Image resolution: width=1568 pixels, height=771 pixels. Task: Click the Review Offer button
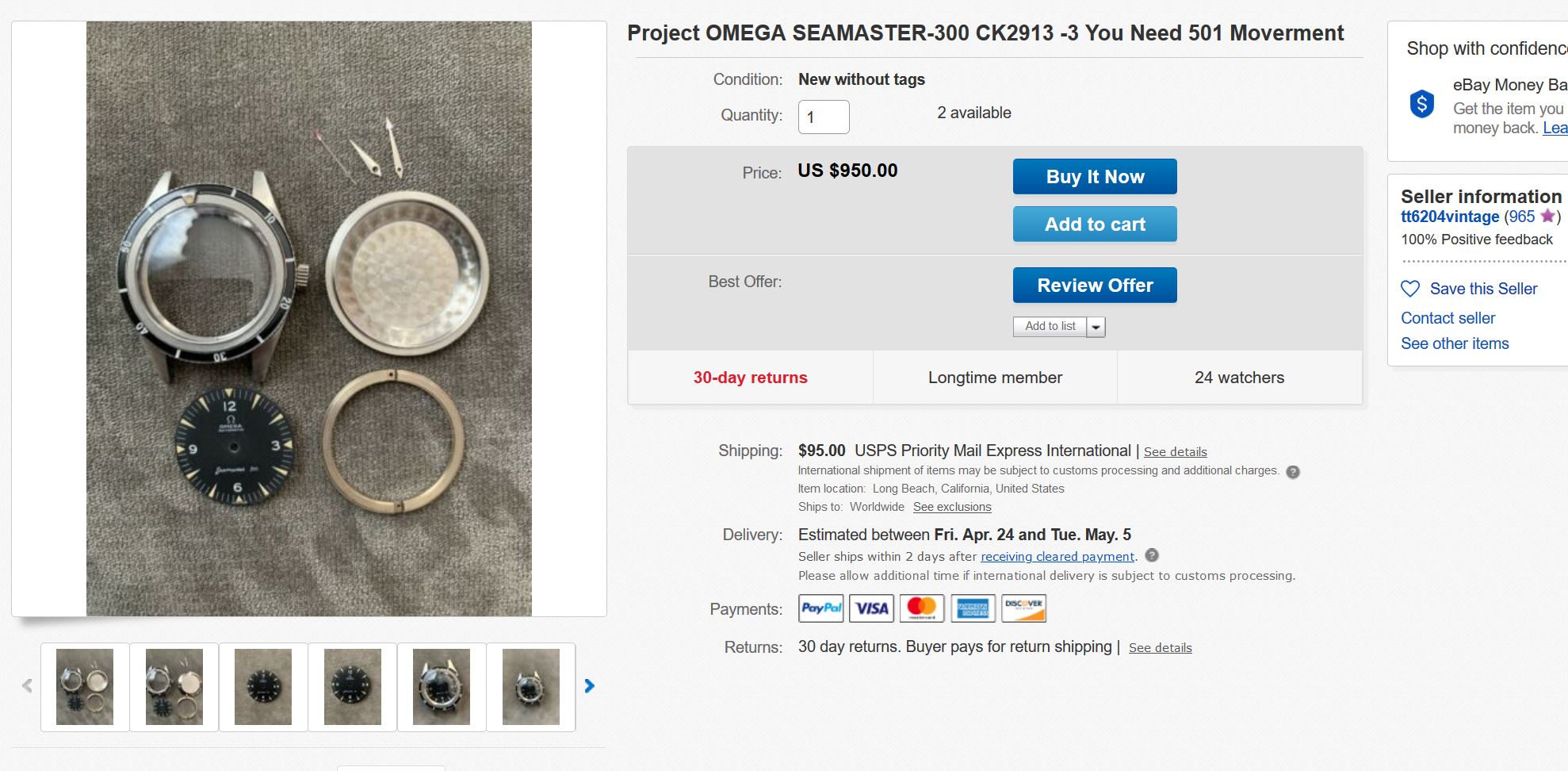[x=1094, y=286]
